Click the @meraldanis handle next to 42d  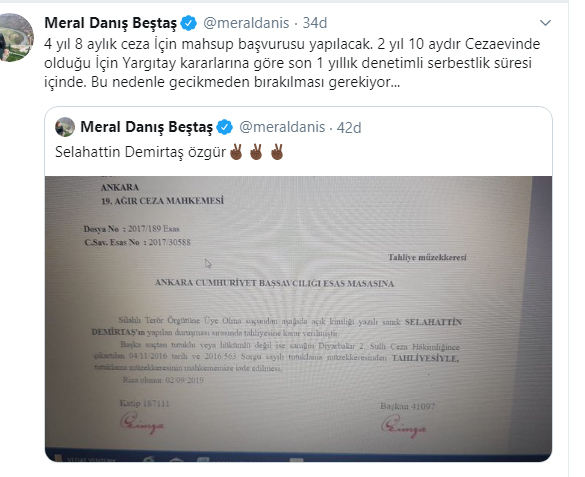point(282,127)
